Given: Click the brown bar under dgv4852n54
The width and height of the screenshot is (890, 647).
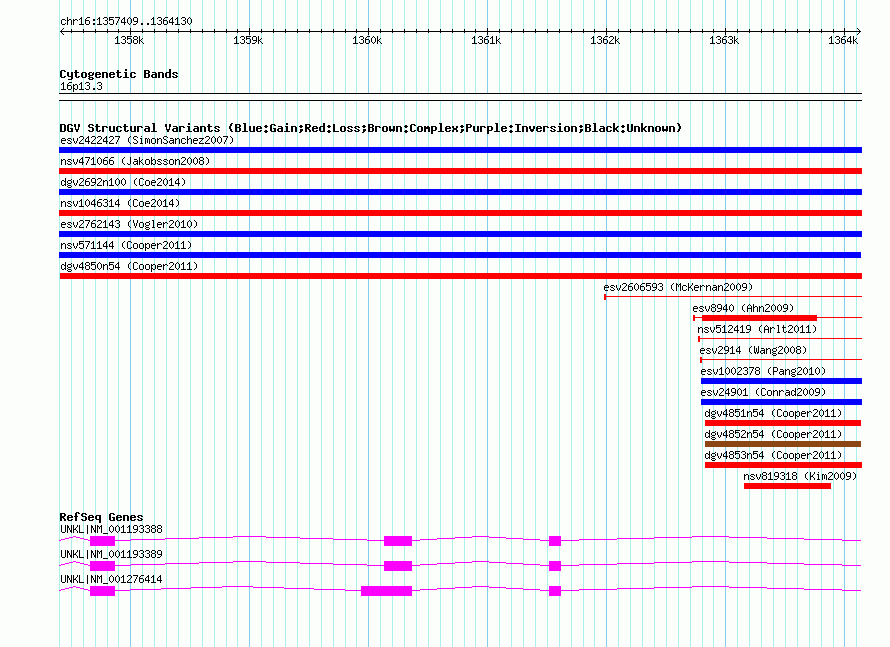Looking at the screenshot, I should (782, 444).
